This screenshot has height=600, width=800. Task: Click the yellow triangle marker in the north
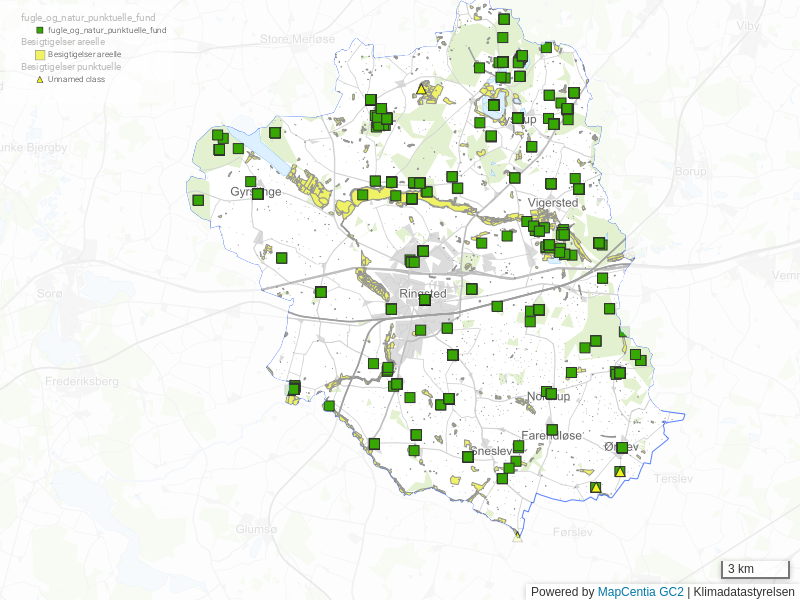tap(422, 90)
